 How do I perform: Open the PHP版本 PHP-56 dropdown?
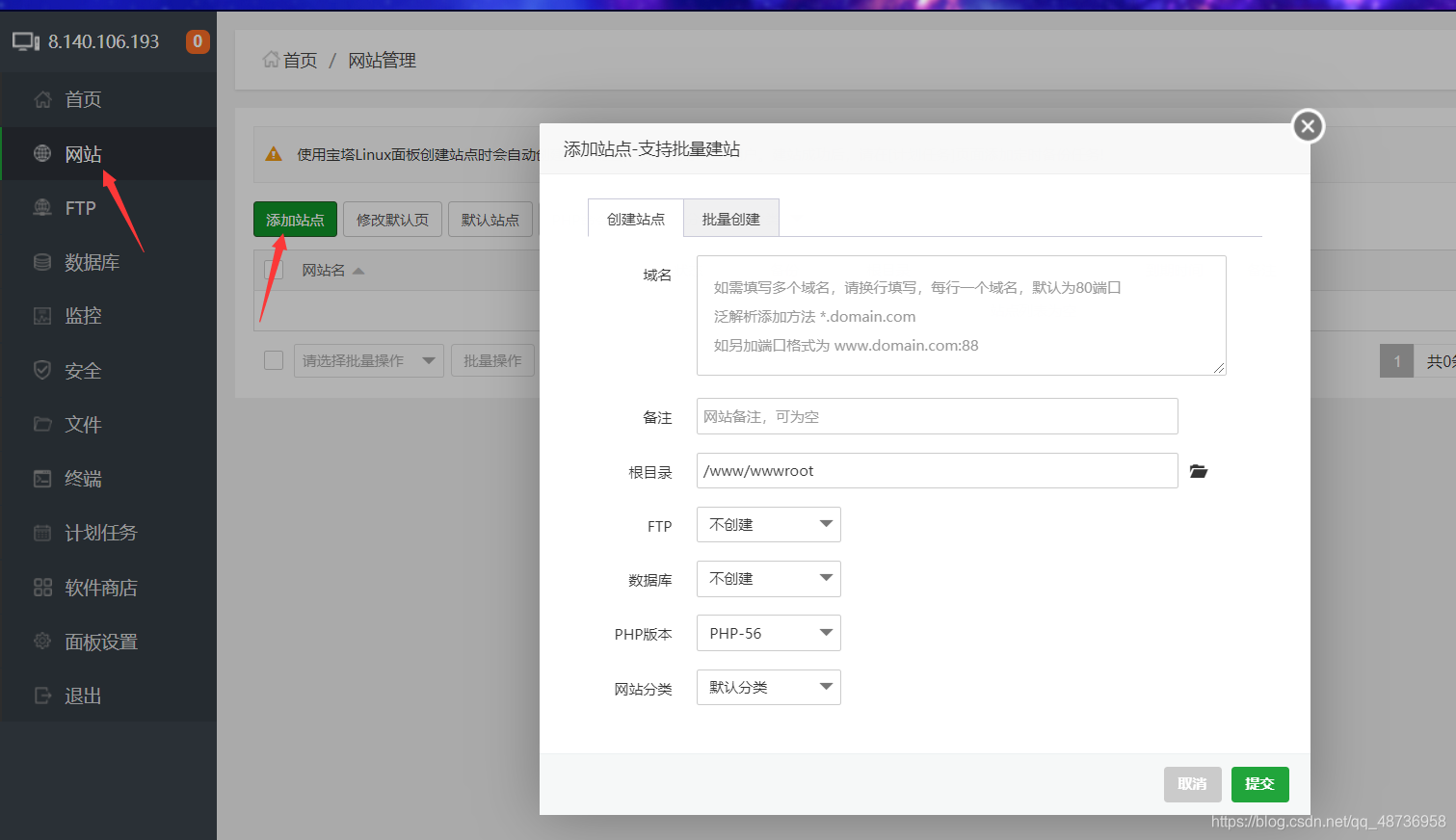coord(769,633)
